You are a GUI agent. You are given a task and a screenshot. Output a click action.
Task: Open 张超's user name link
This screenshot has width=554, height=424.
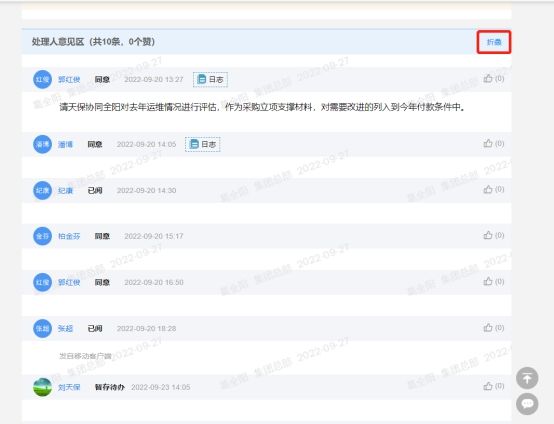[x=65, y=329]
